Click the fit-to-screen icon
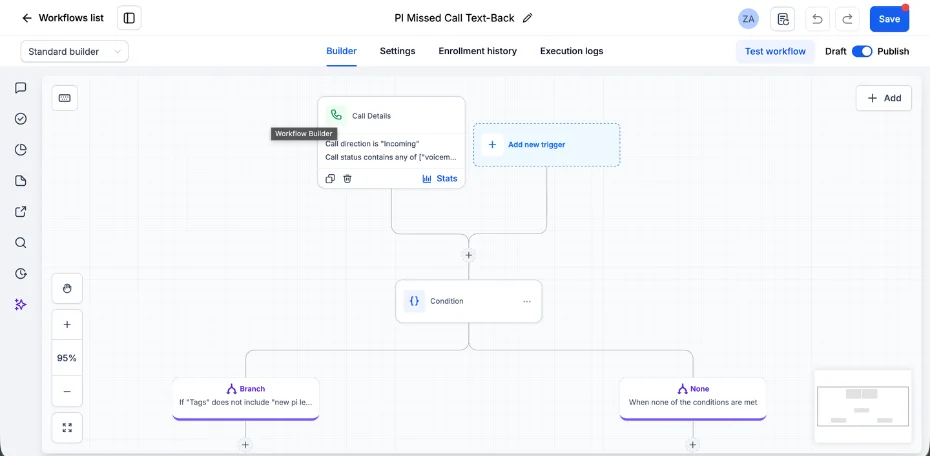Viewport: 930px width, 456px height. pos(67,428)
